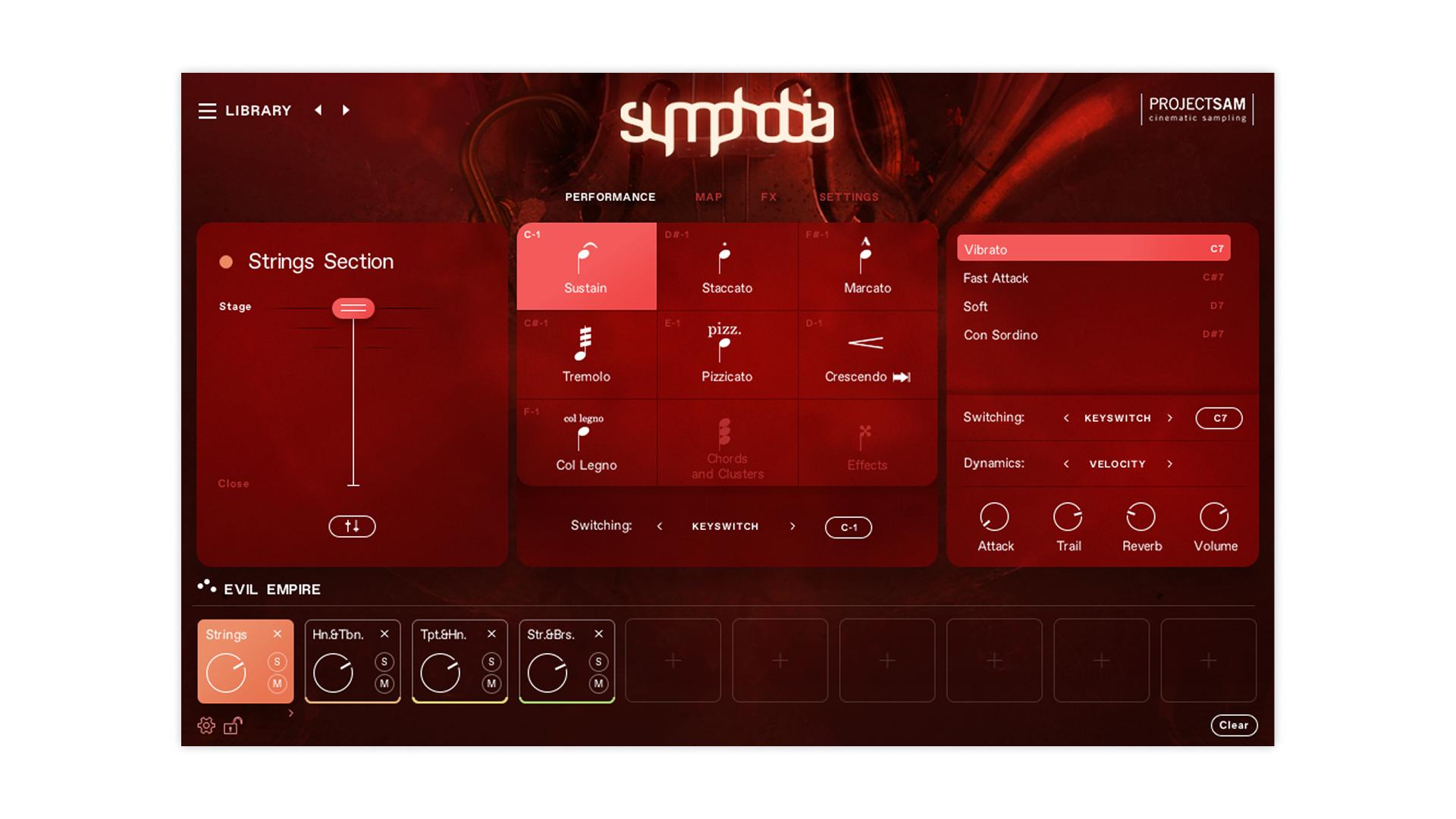Select the Marcato articulation icon

(x=866, y=256)
